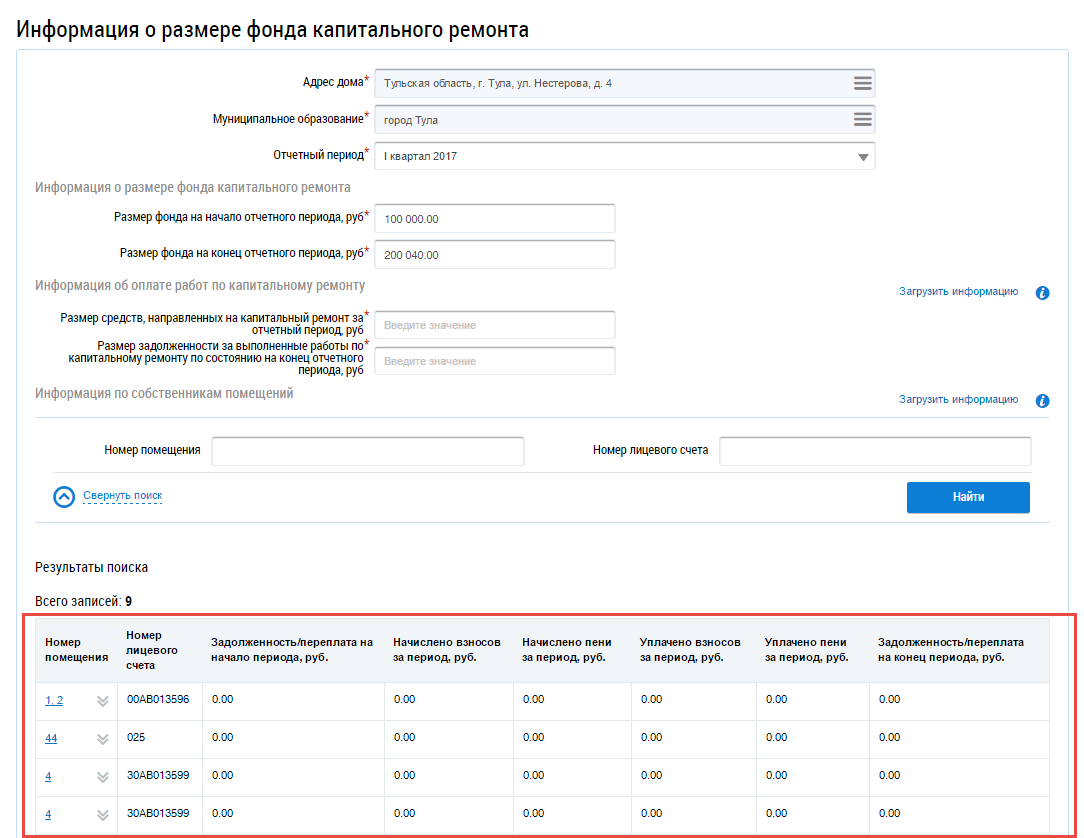
Task: Click the Результаты поиска heading
Action: (x=91, y=568)
